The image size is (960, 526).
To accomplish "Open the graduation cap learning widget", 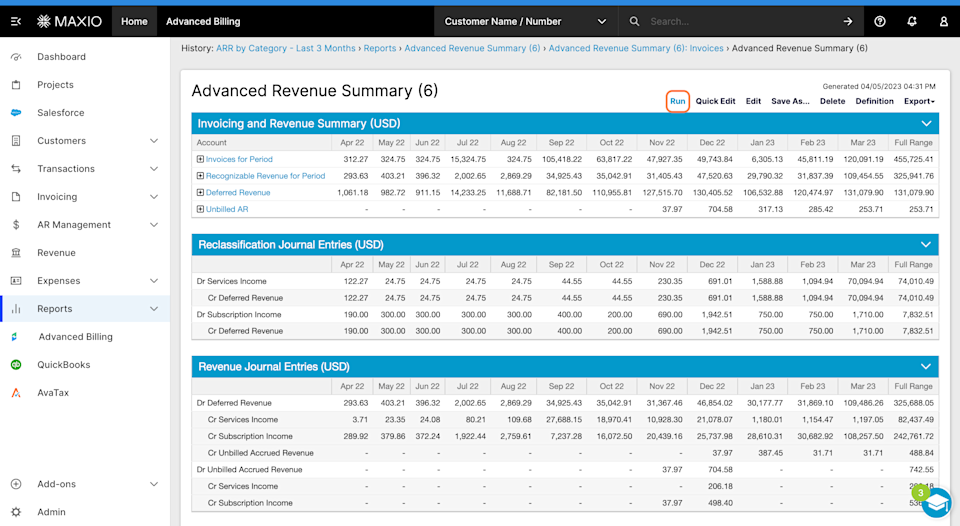I will pos(936,502).
